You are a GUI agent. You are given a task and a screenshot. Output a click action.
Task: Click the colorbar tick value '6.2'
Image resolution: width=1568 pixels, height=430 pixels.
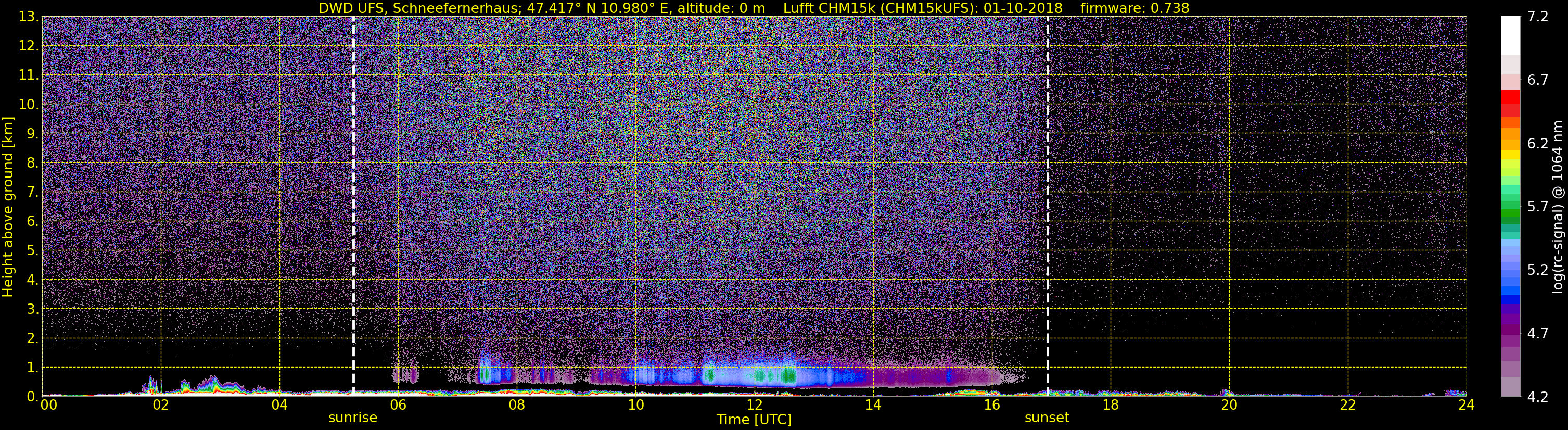1538,143
